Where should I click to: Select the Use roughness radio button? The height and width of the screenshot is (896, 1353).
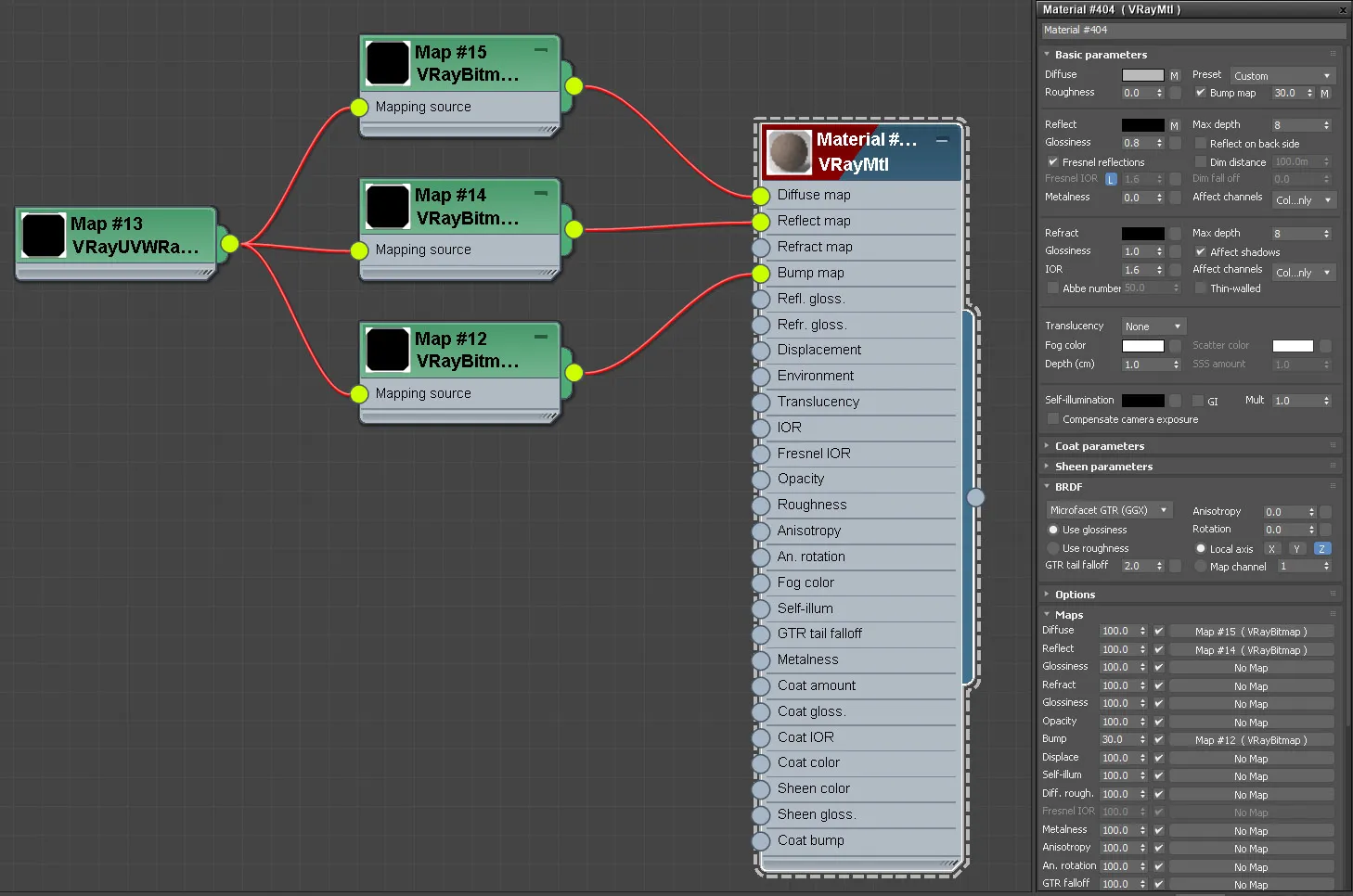pyautogui.click(x=1053, y=548)
